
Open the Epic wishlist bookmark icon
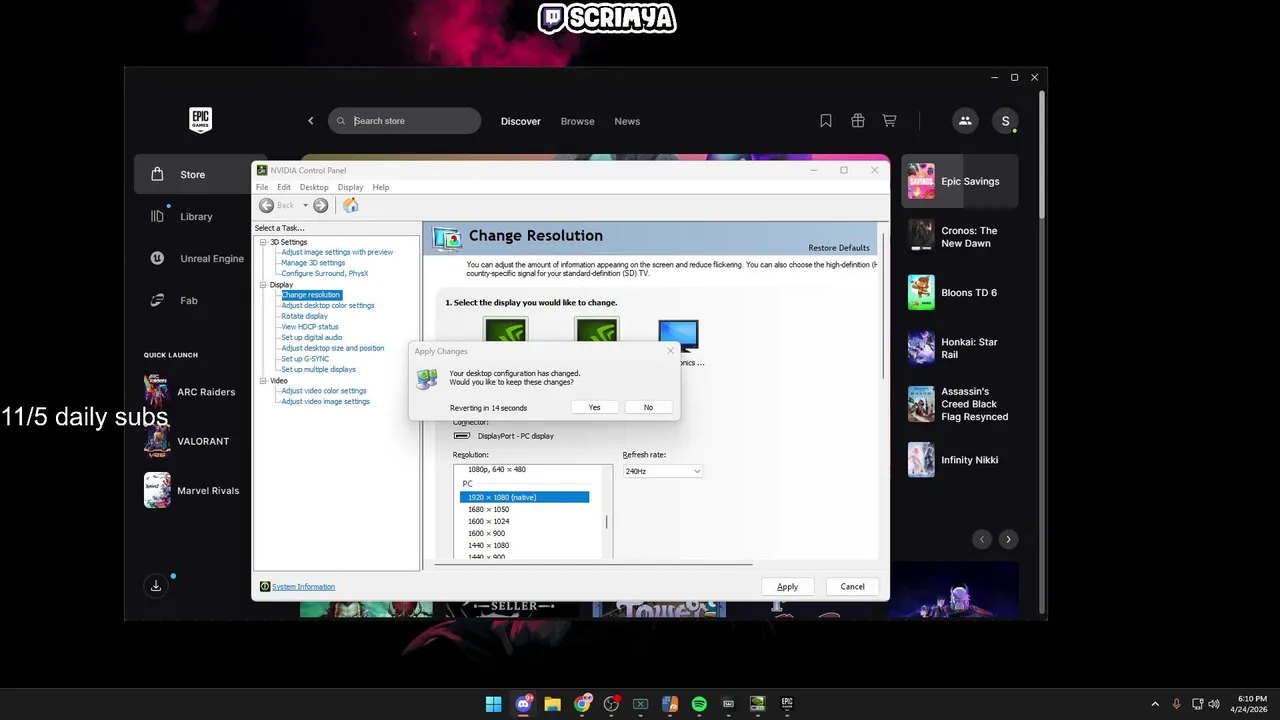(x=826, y=121)
